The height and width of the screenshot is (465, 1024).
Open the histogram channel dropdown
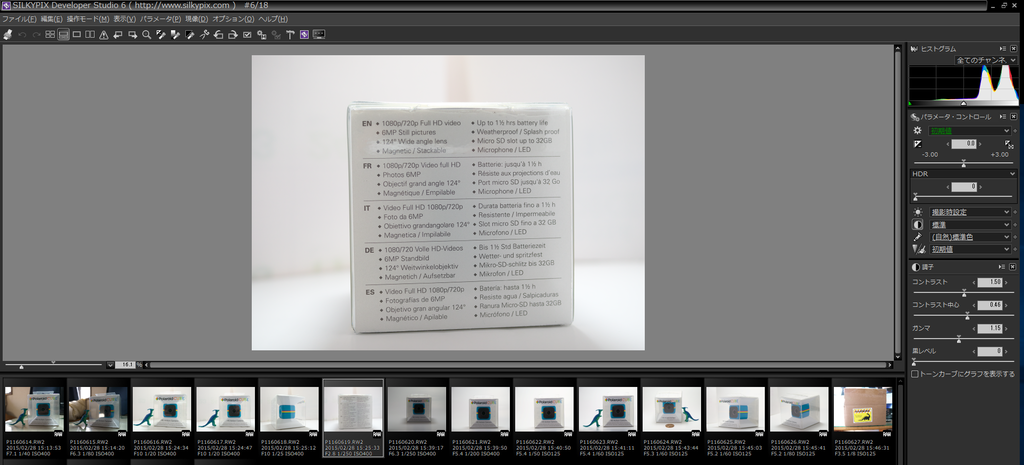(x=986, y=60)
